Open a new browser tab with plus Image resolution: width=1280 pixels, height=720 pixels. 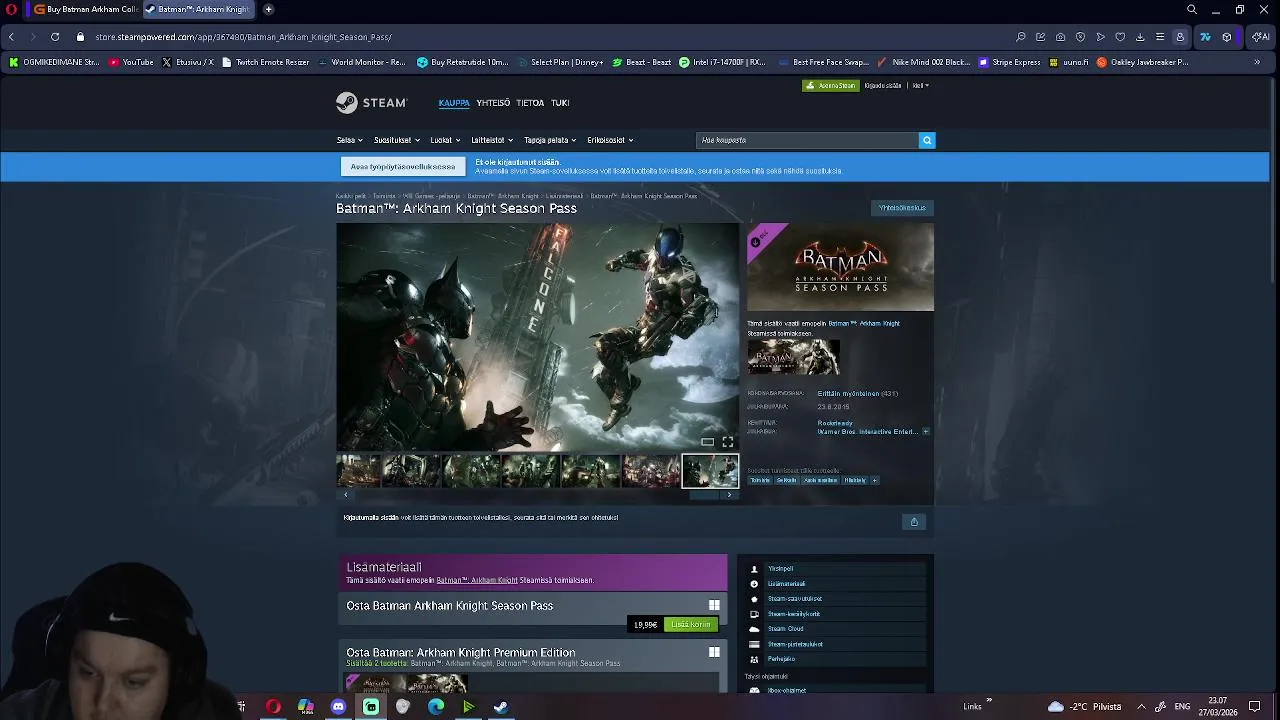point(268,9)
